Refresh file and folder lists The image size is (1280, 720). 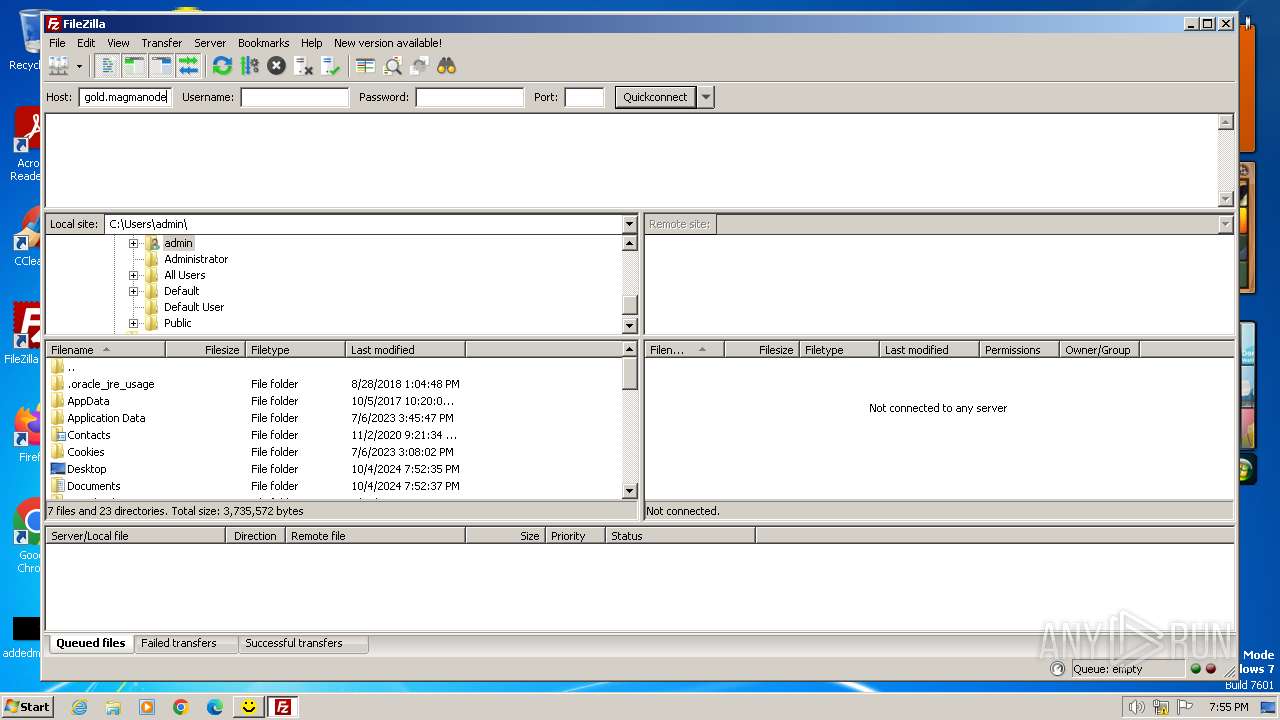(x=222, y=66)
